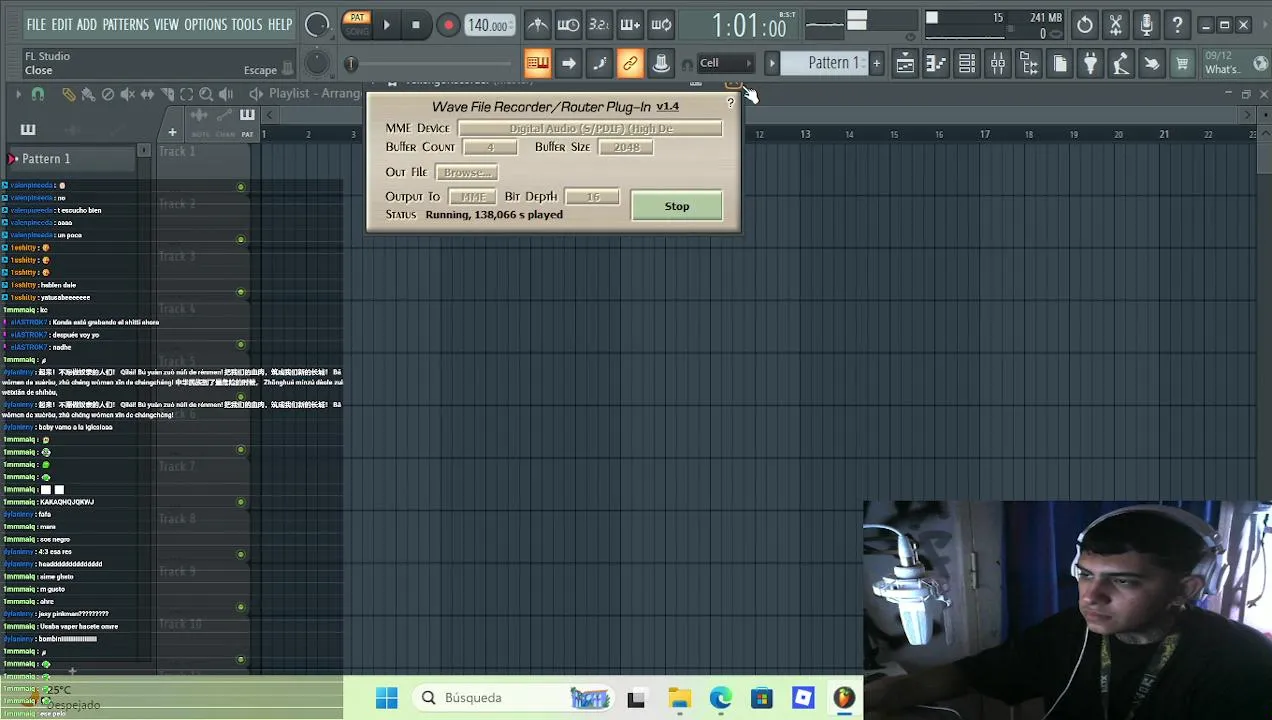Toggle playlist snap magnet icon

click(x=38, y=94)
